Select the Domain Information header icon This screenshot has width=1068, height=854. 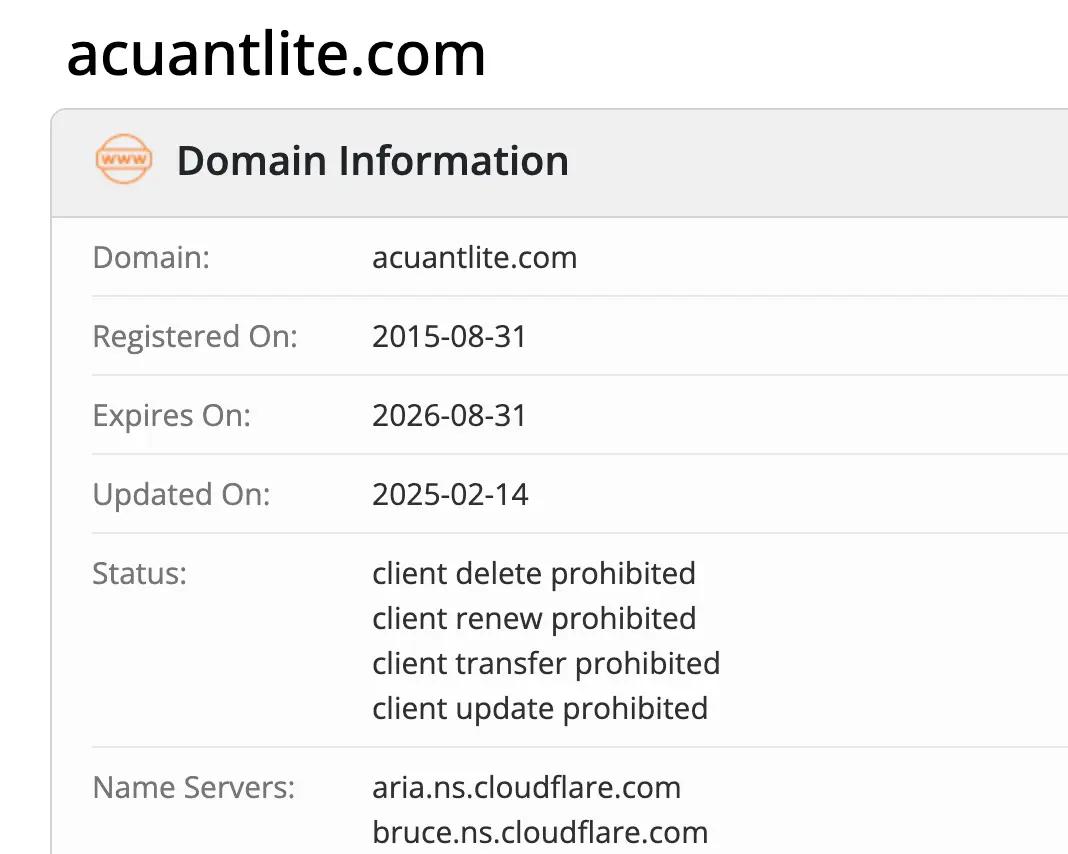[123, 159]
